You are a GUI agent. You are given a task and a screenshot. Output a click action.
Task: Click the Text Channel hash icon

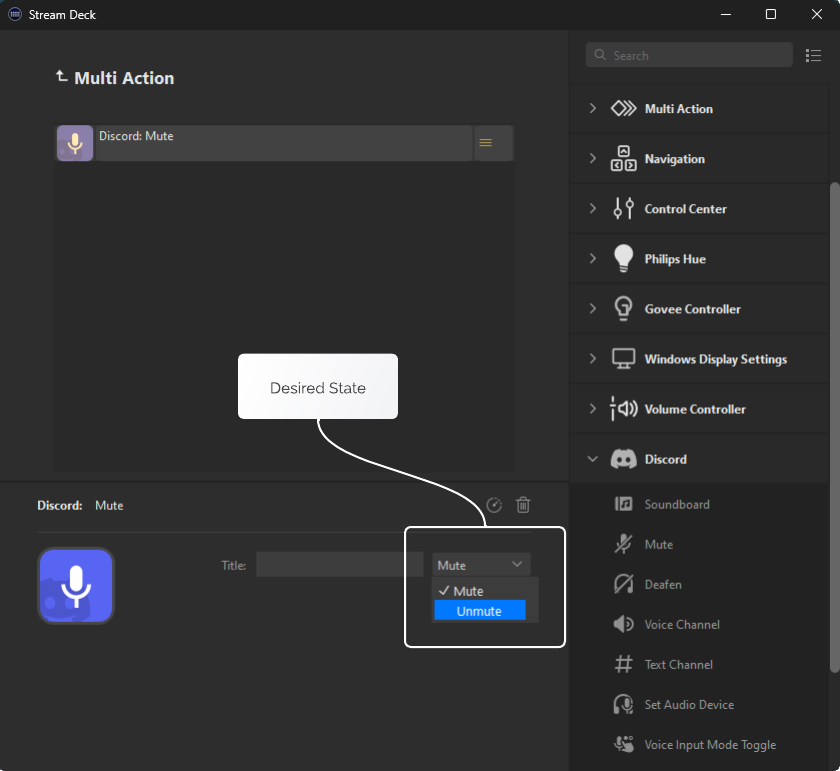(624, 664)
